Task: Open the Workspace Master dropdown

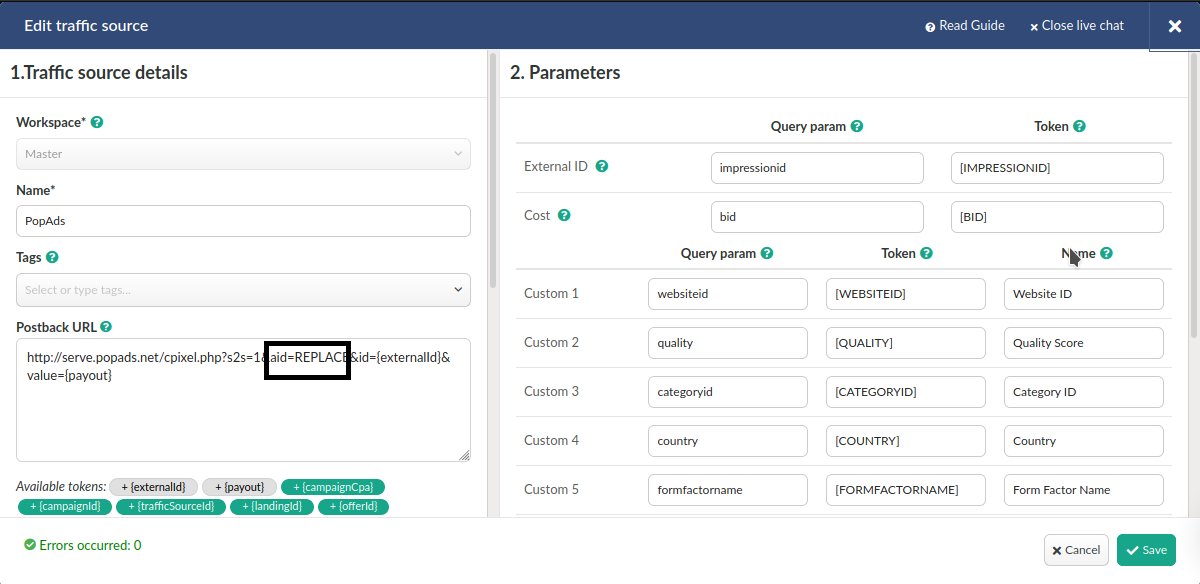Action: point(243,154)
